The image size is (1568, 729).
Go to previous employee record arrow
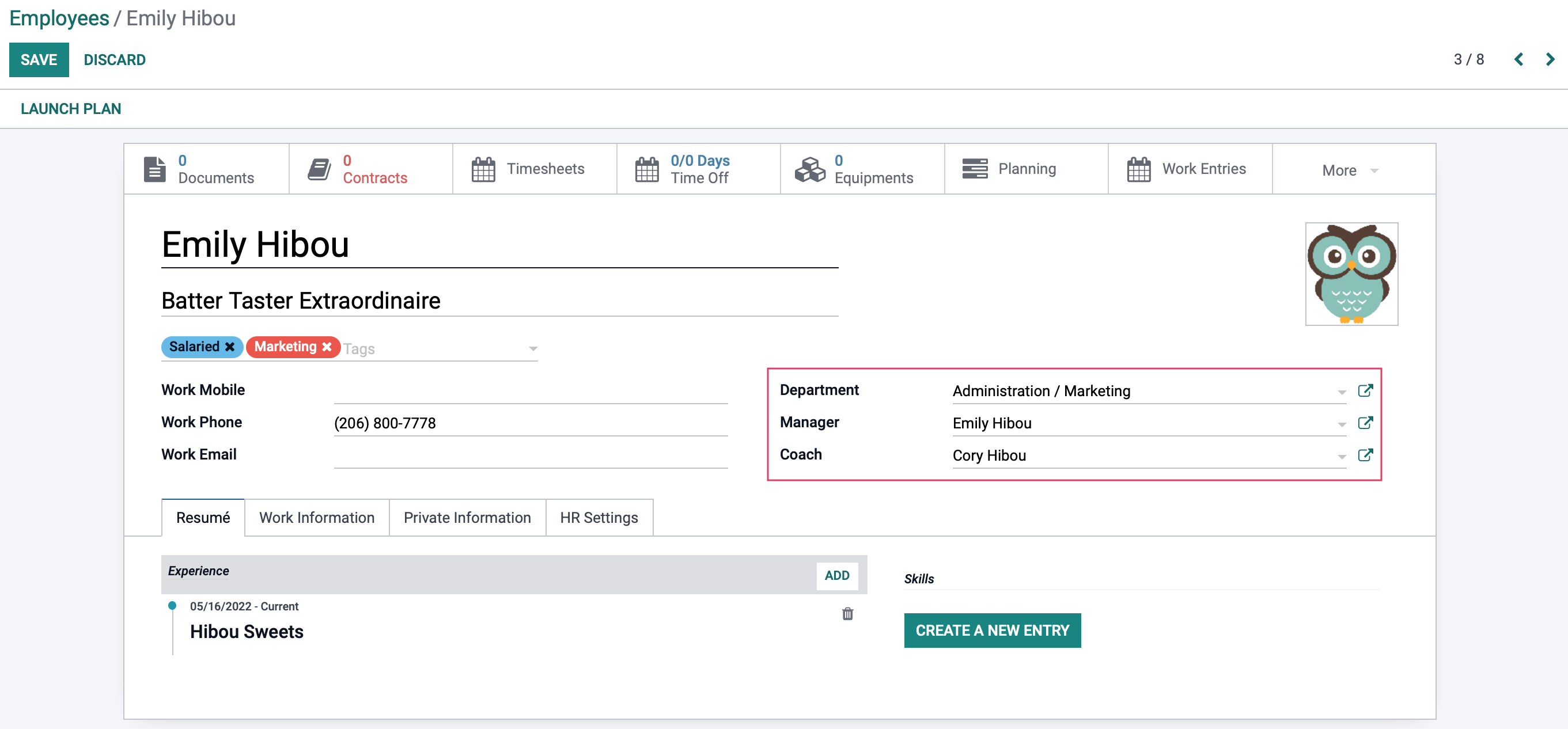(1518, 59)
